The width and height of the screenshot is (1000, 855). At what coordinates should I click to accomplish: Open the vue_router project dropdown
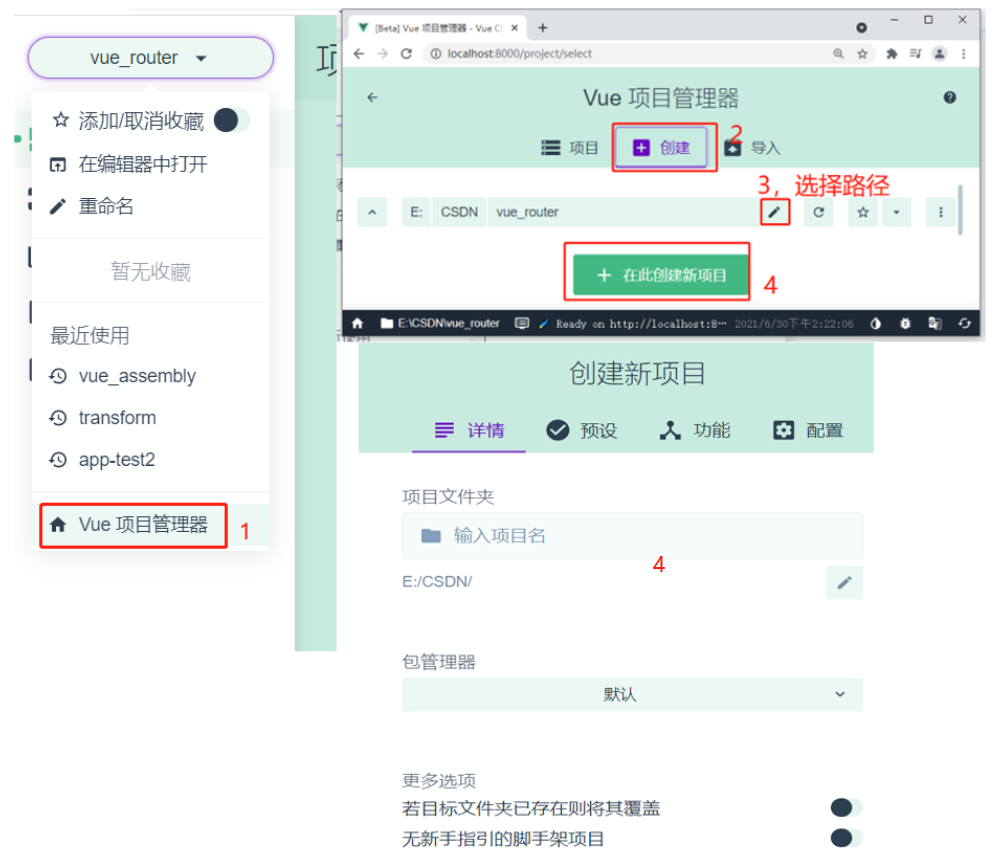coord(151,58)
